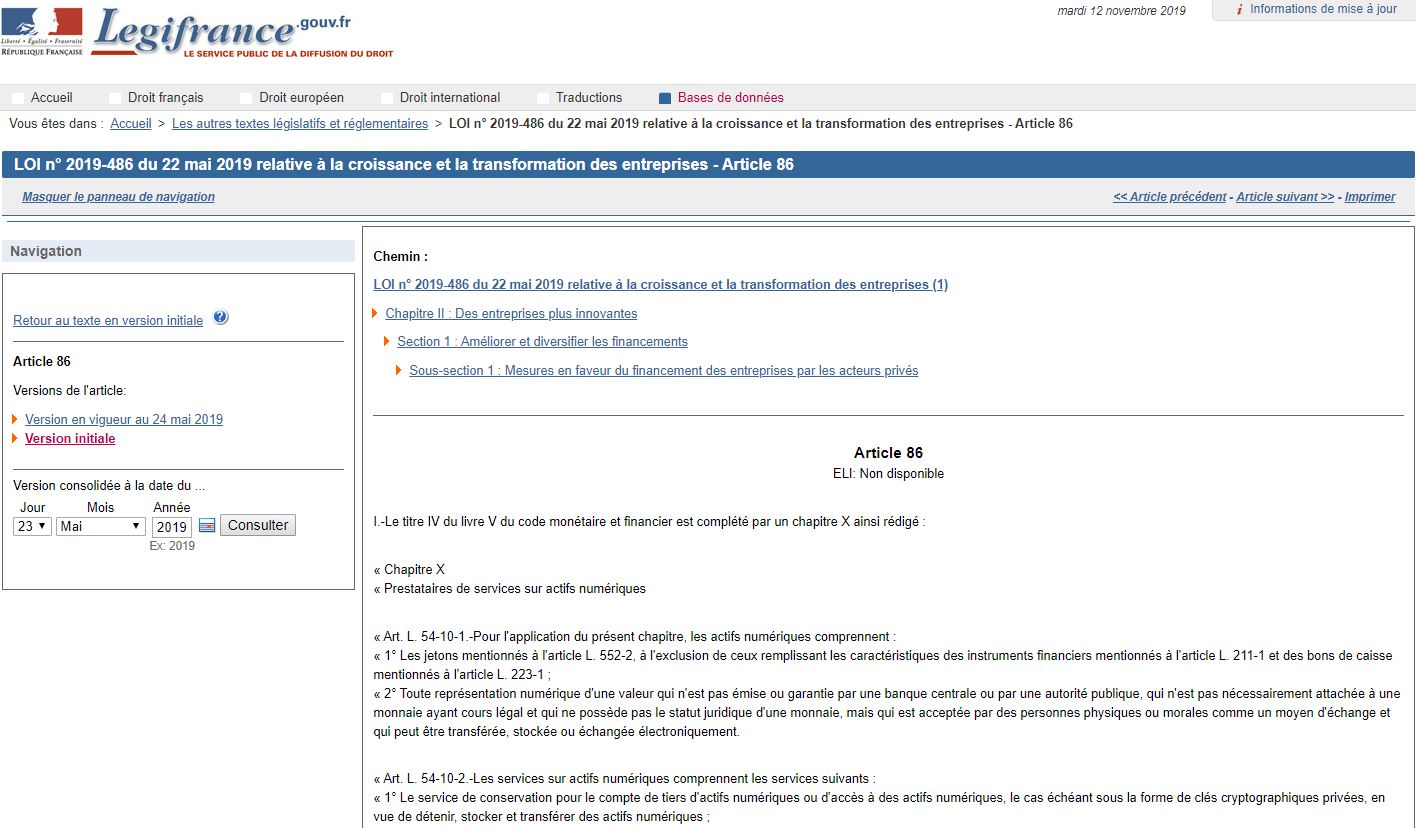Viewport: 1416px width, 828px height.
Task: Click the blue square next to Bases de données
Action: (663, 97)
